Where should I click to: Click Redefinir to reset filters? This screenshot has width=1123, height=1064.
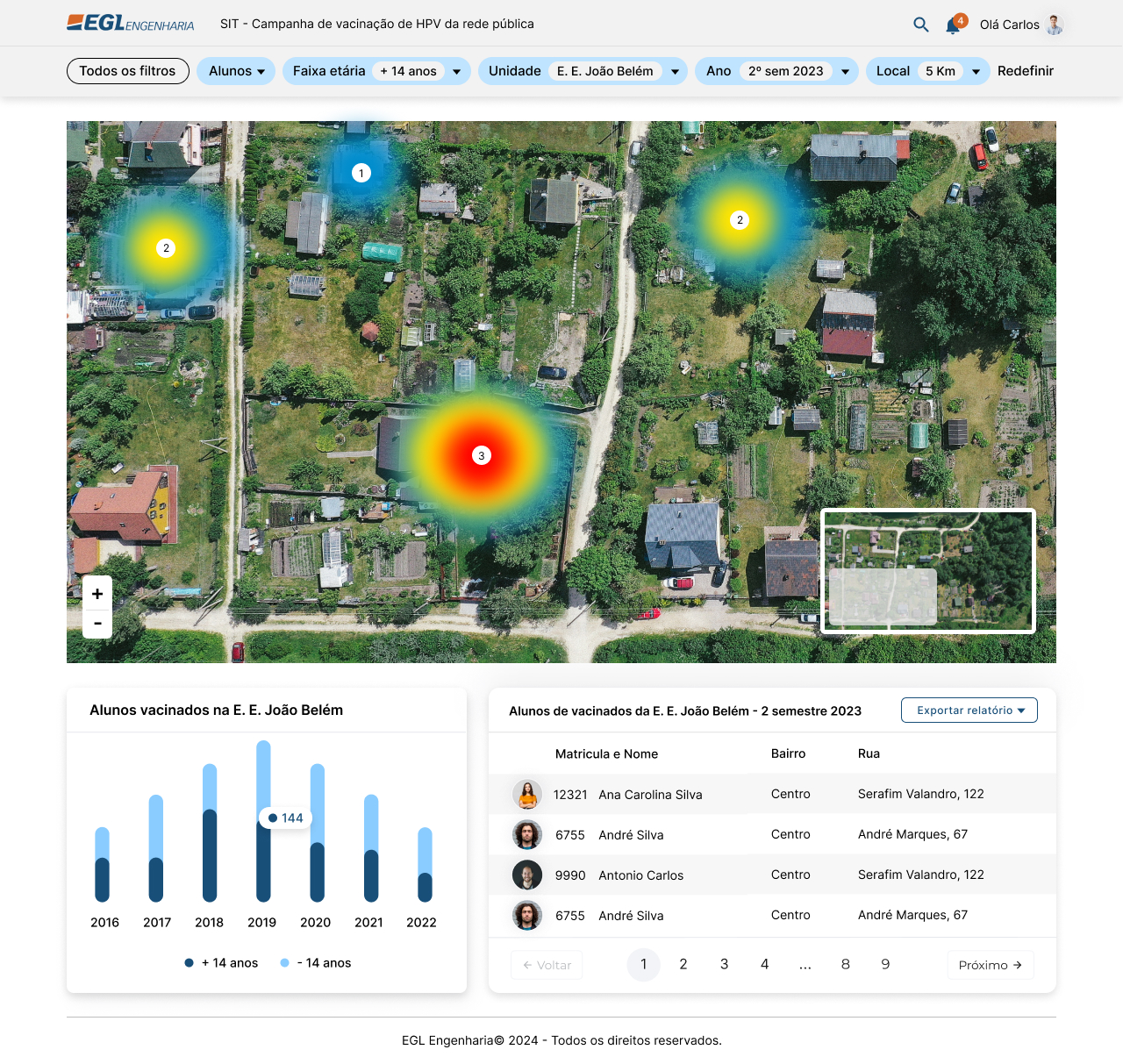click(x=1025, y=71)
